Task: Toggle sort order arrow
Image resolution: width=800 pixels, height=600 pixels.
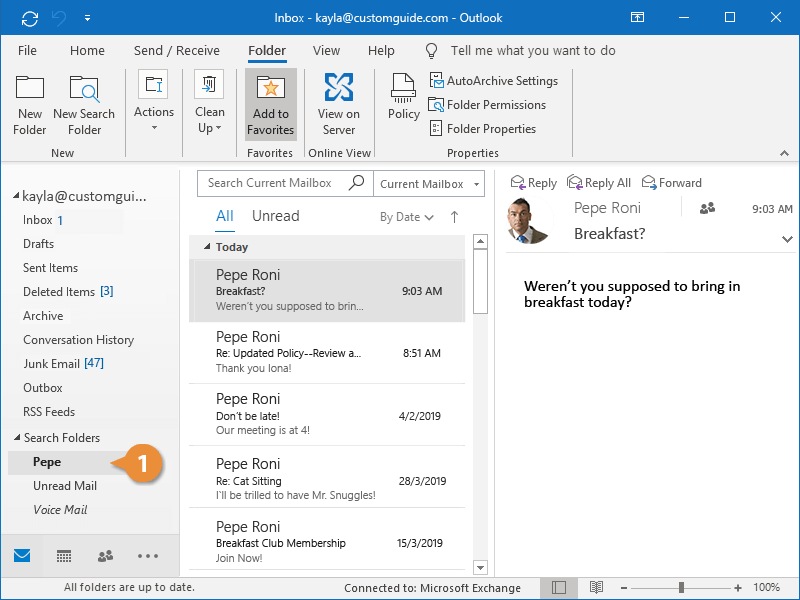Action: 454,217
